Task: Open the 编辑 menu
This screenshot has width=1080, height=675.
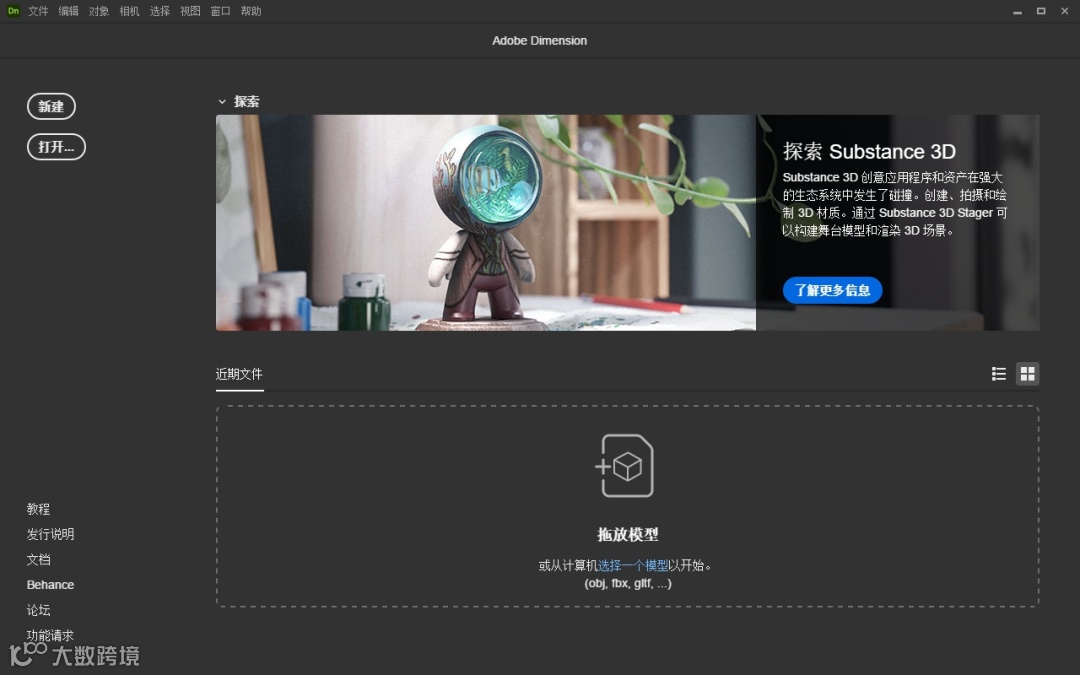Action: coord(68,11)
